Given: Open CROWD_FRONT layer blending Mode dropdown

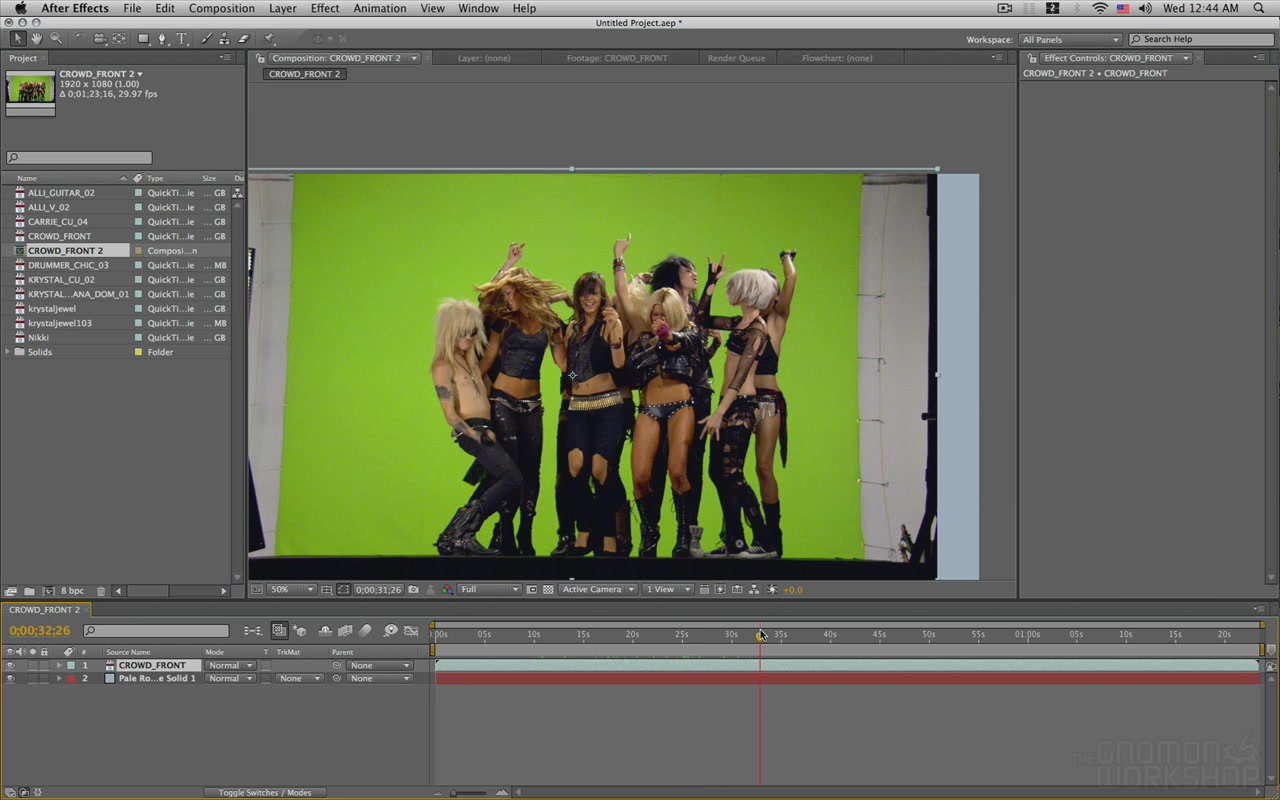Looking at the screenshot, I should pyautogui.click(x=230, y=665).
